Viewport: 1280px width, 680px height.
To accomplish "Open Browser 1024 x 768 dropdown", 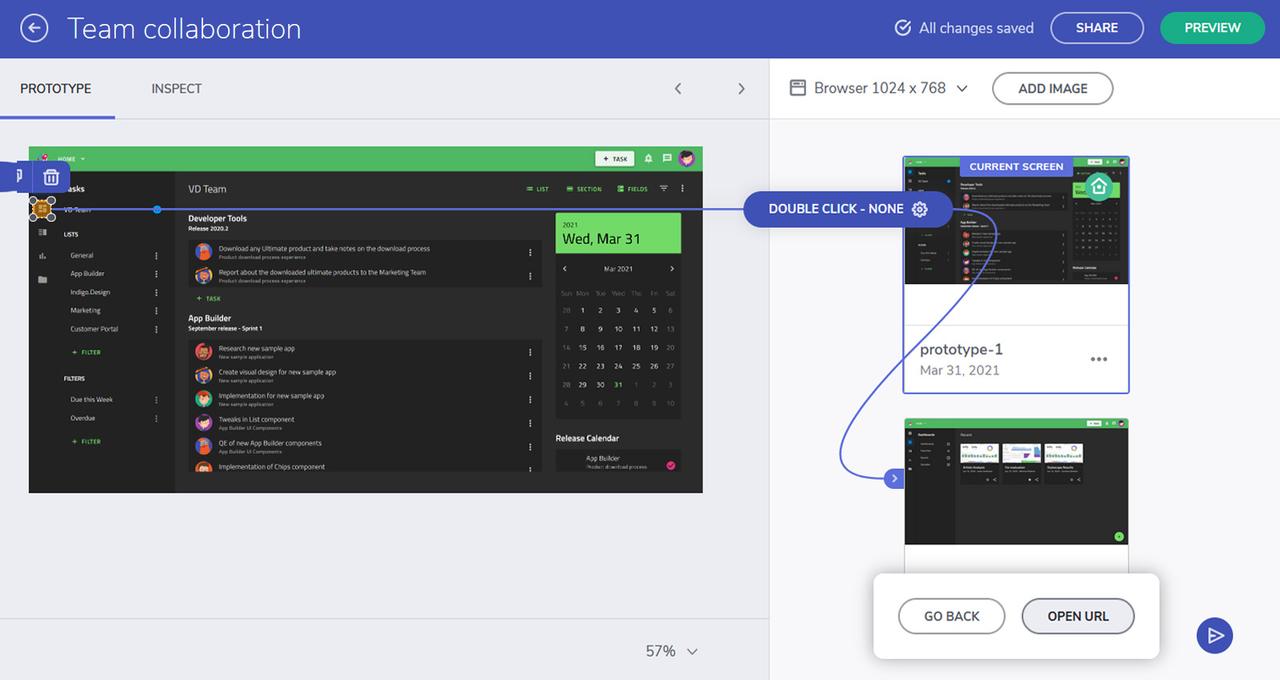I will point(879,88).
